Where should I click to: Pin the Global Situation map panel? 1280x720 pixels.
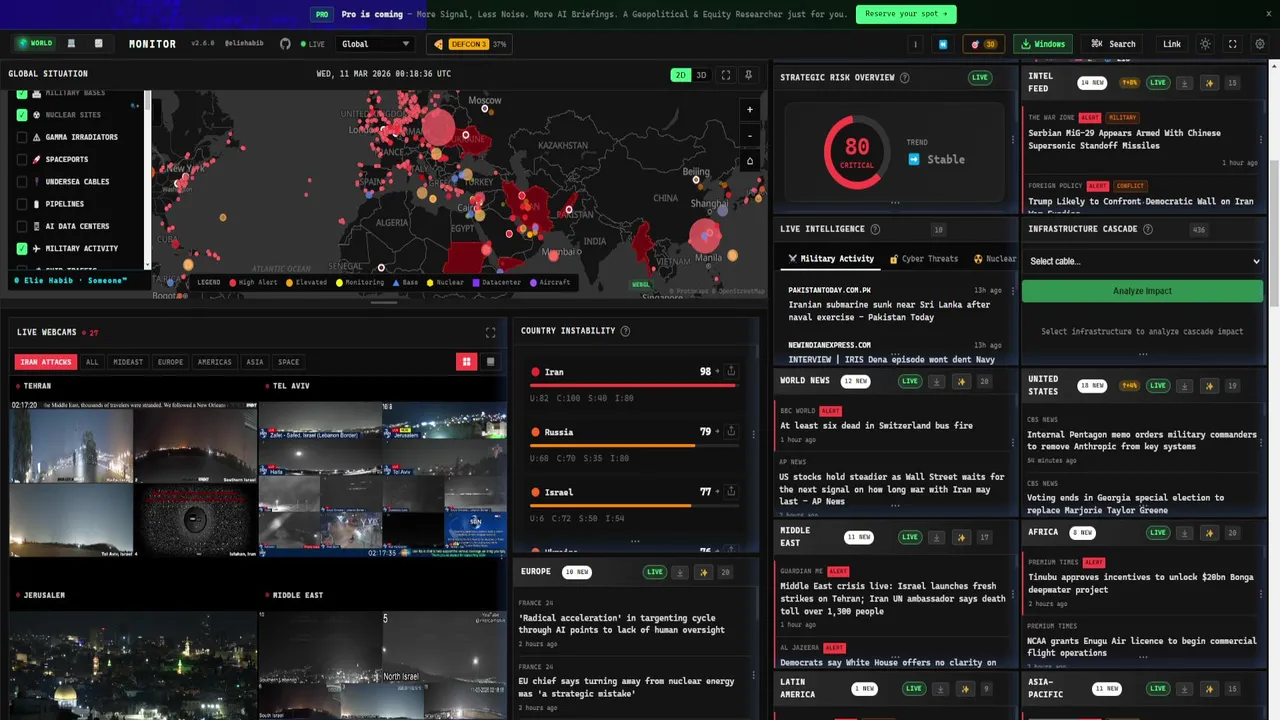click(748, 75)
